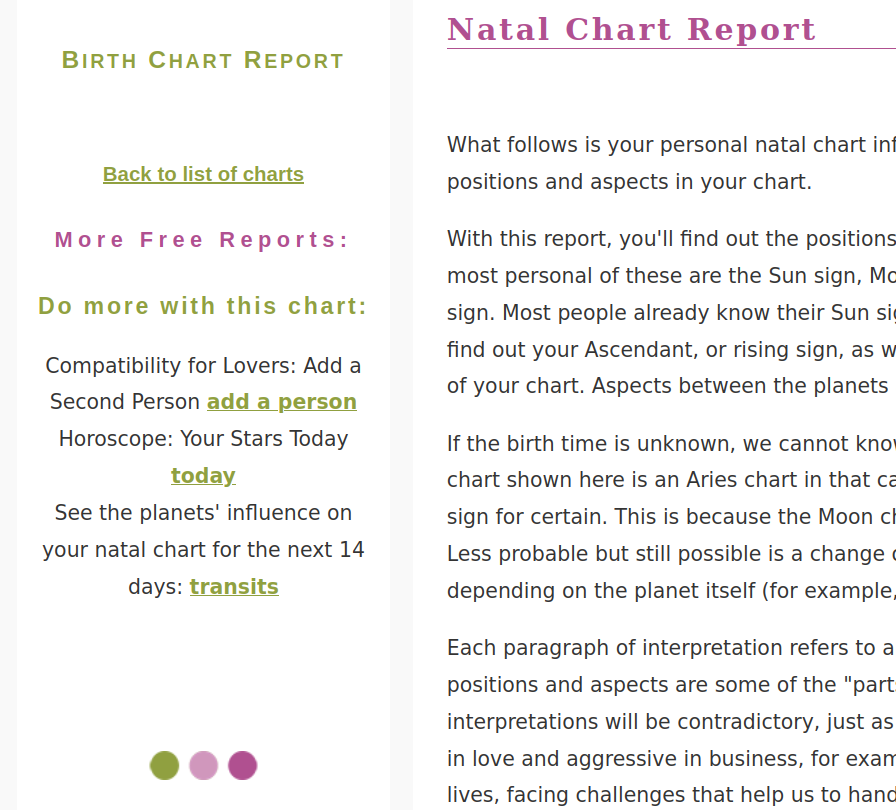Select the dark magenta color dot
The width and height of the screenshot is (896, 810).
click(x=242, y=766)
